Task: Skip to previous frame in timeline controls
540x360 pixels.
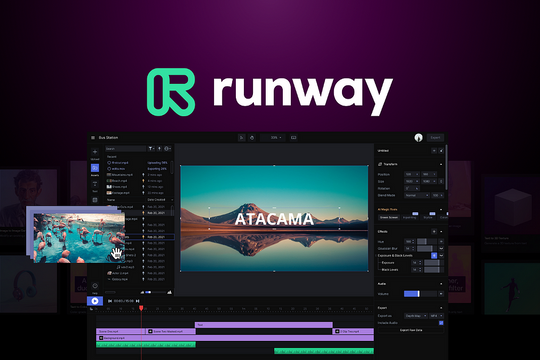Action: 110,301
